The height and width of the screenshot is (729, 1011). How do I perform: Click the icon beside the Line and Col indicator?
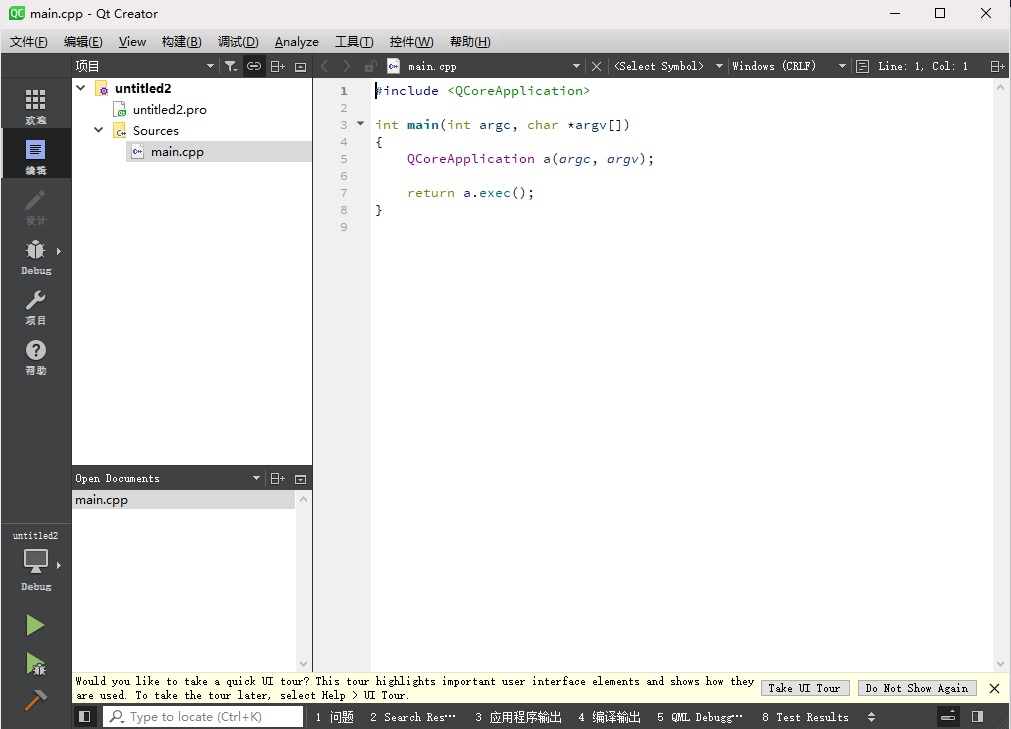click(x=862, y=66)
